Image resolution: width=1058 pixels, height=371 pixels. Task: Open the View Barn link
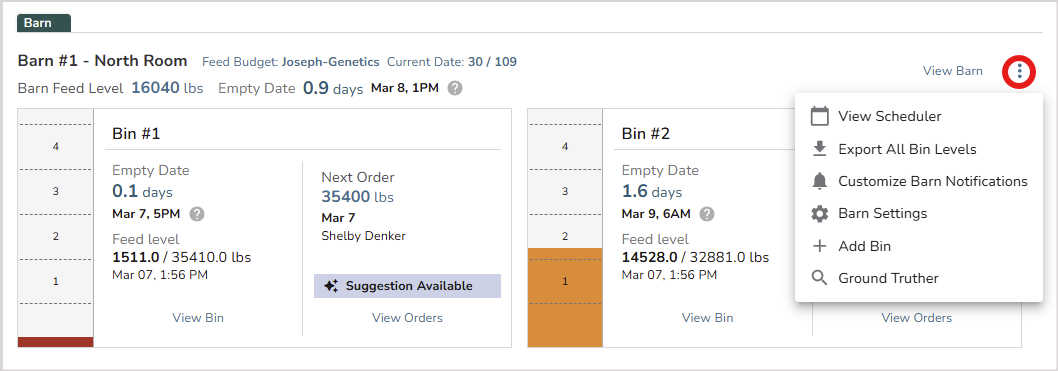[x=952, y=71]
